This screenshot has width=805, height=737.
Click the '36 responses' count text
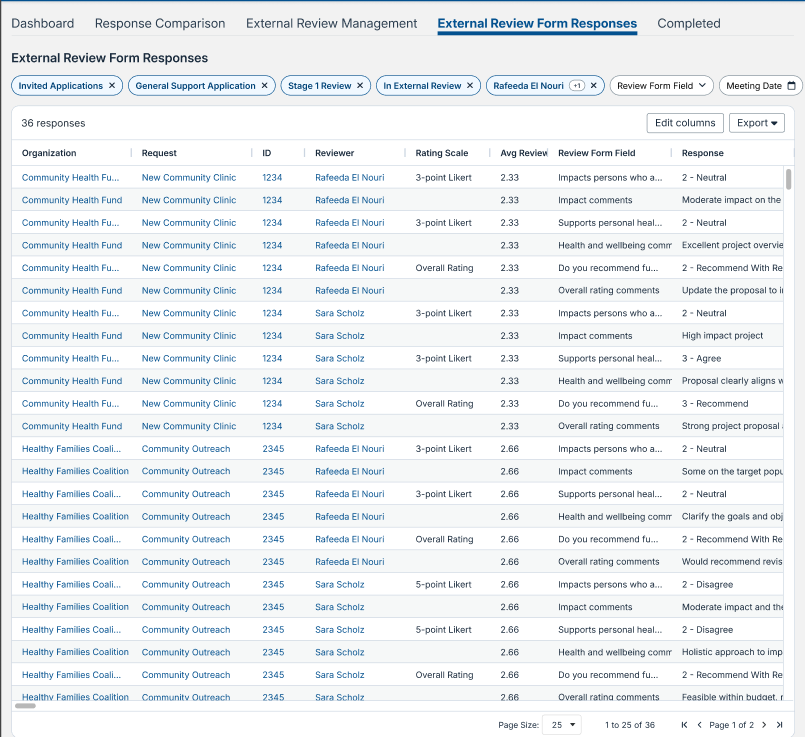click(x=53, y=123)
